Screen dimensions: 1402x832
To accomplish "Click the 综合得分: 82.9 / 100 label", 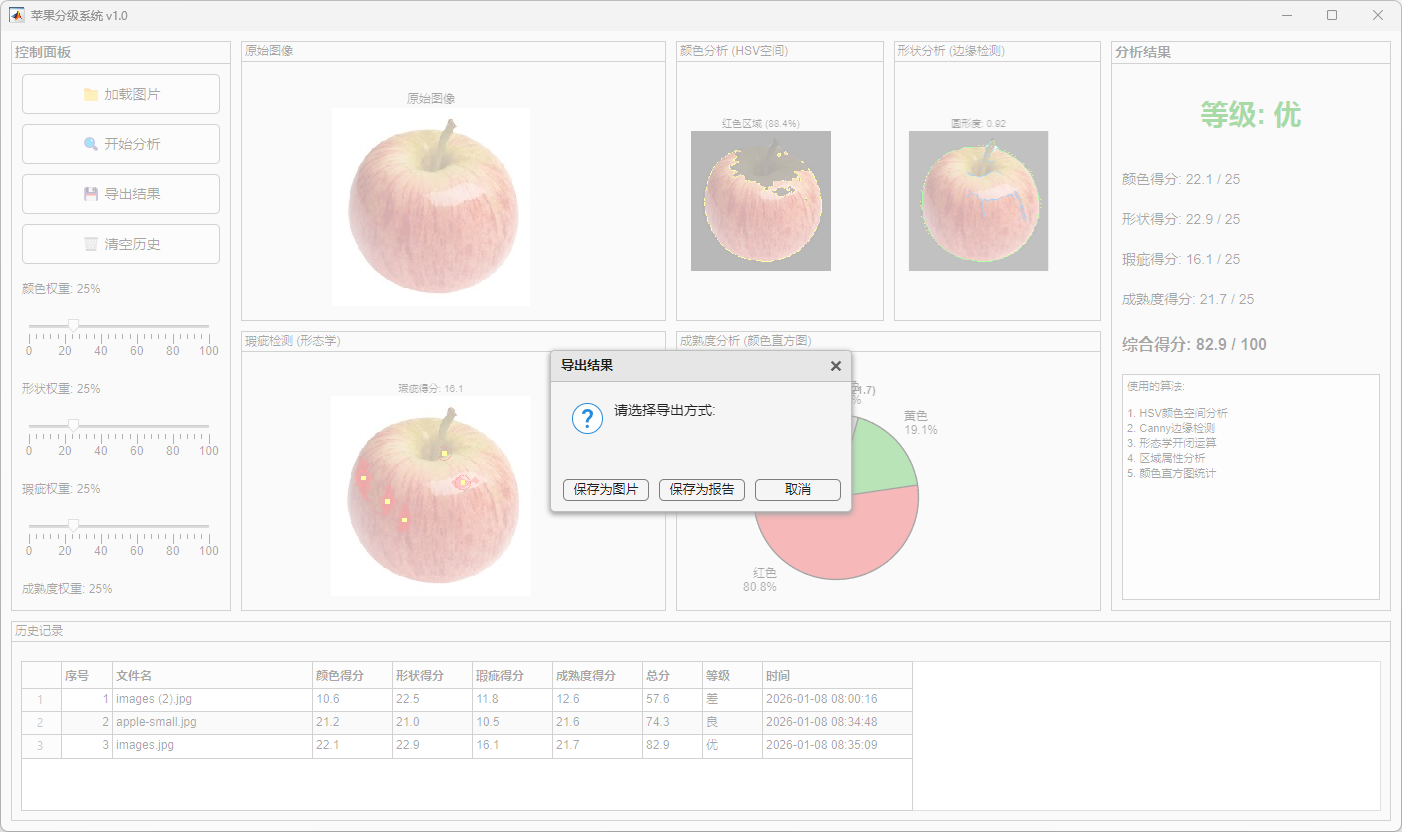I will pos(1194,344).
